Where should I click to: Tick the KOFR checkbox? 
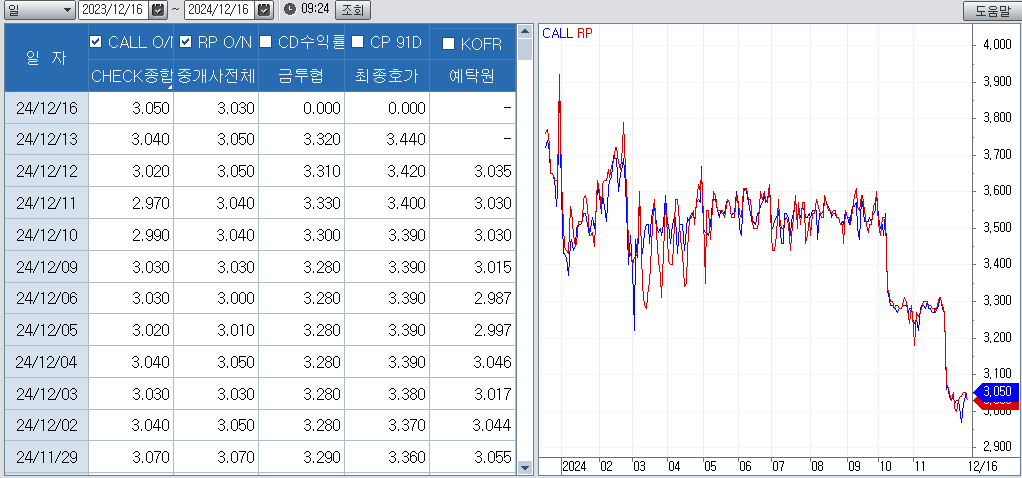point(448,43)
